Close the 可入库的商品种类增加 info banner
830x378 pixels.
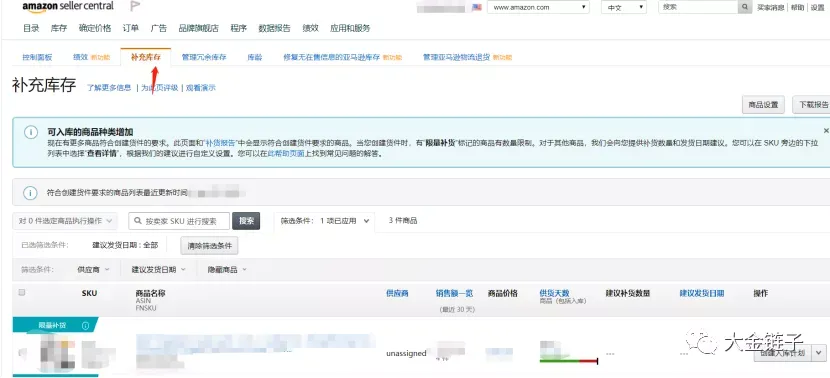pos(826,130)
